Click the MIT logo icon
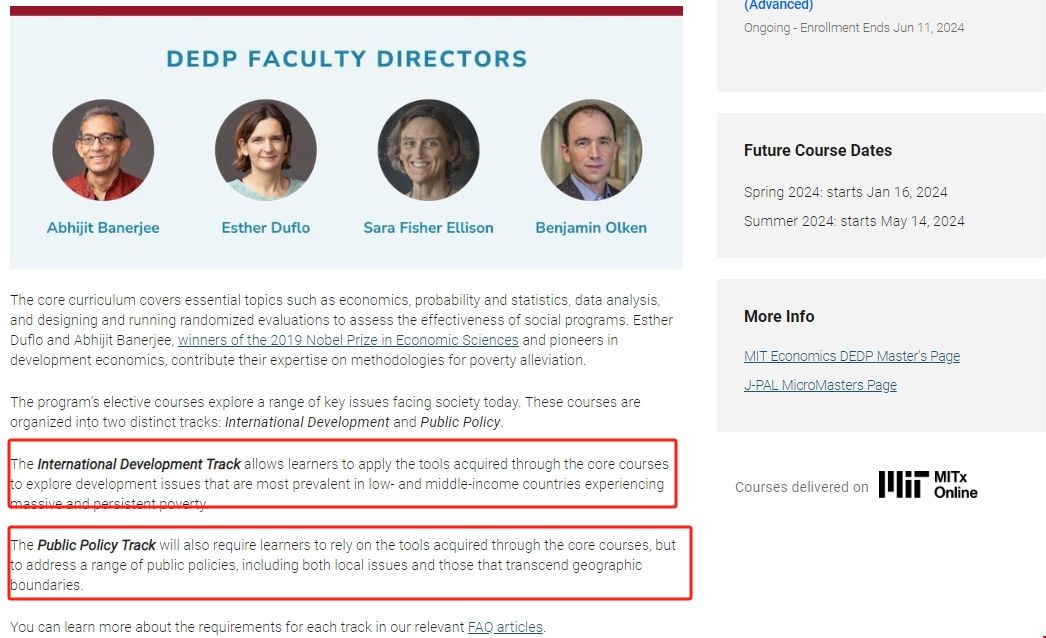 pos(902,485)
